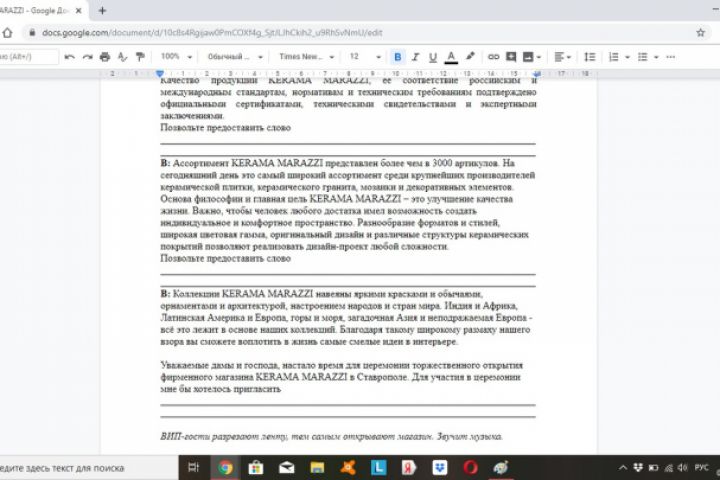Show more toolbar options
This screenshot has width=720, height=480.
pyautogui.click(x=670, y=57)
